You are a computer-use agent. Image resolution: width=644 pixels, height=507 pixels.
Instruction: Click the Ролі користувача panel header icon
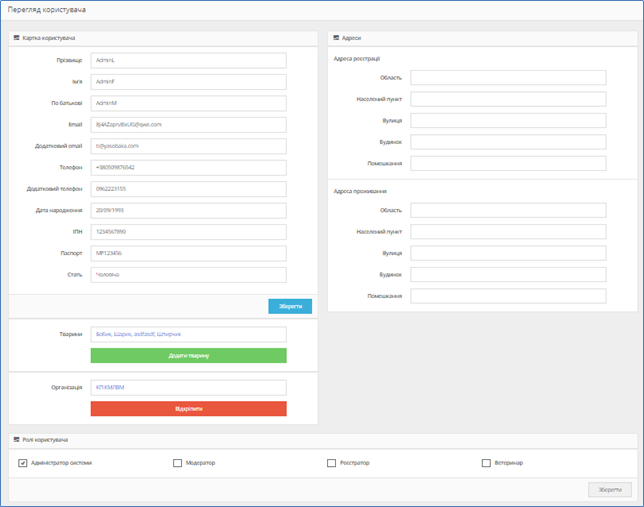[16, 440]
